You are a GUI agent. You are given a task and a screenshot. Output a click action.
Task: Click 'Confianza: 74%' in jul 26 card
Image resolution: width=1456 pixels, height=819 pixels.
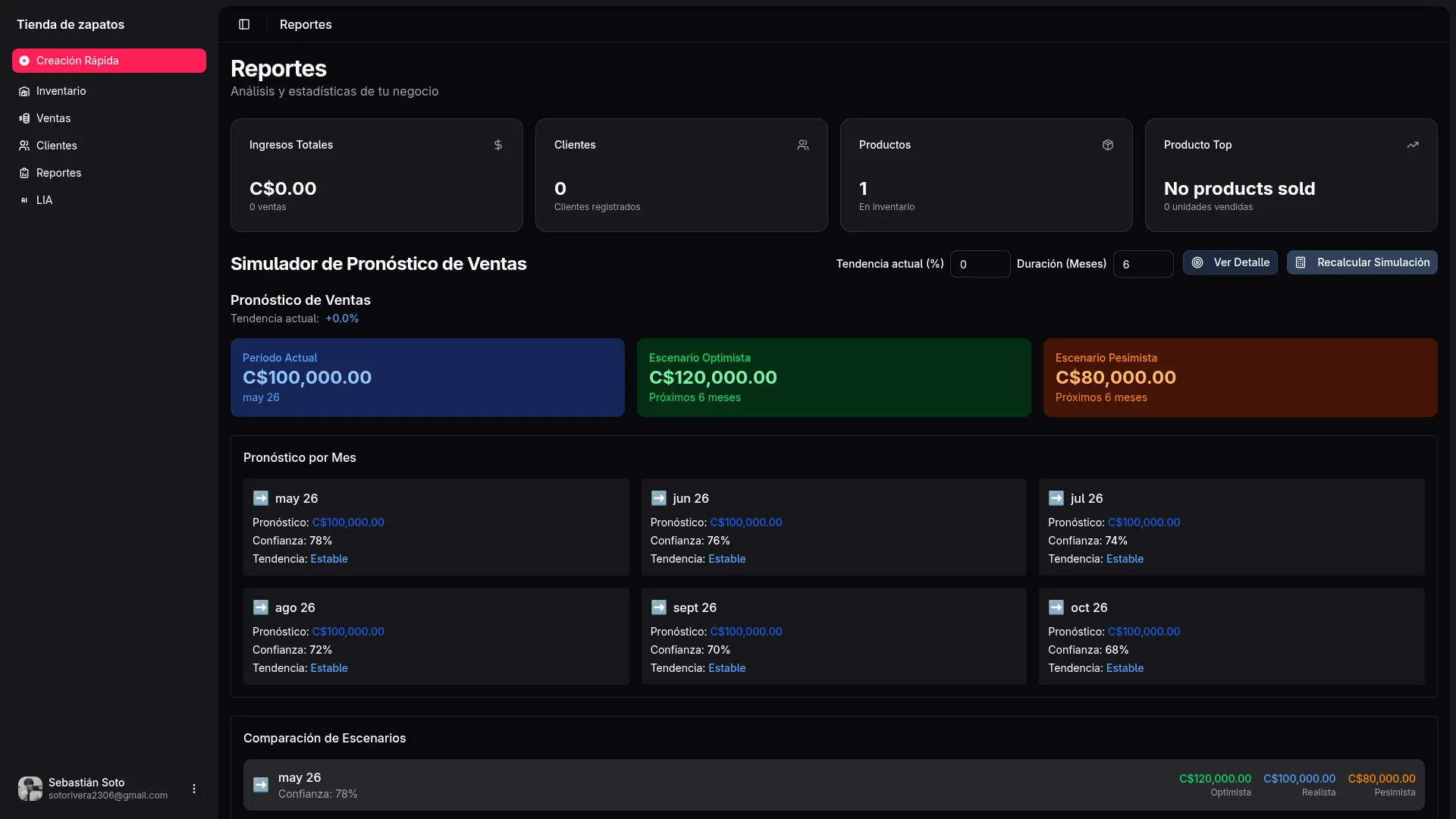(1087, 541)
